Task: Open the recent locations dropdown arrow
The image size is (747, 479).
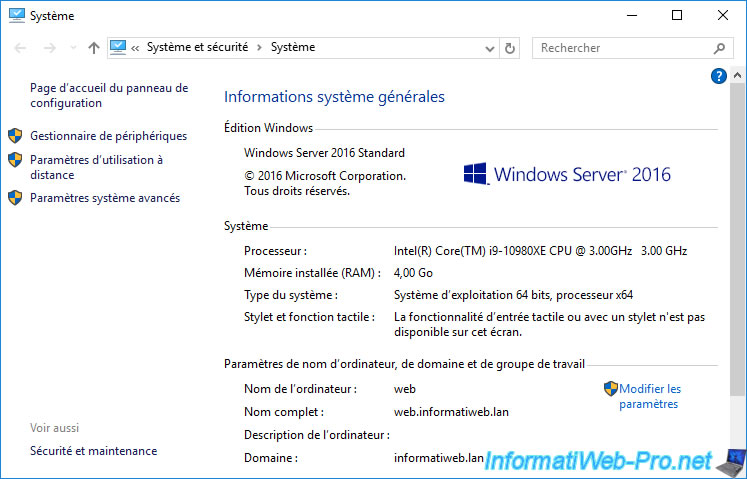Action: tap(73, 48)
